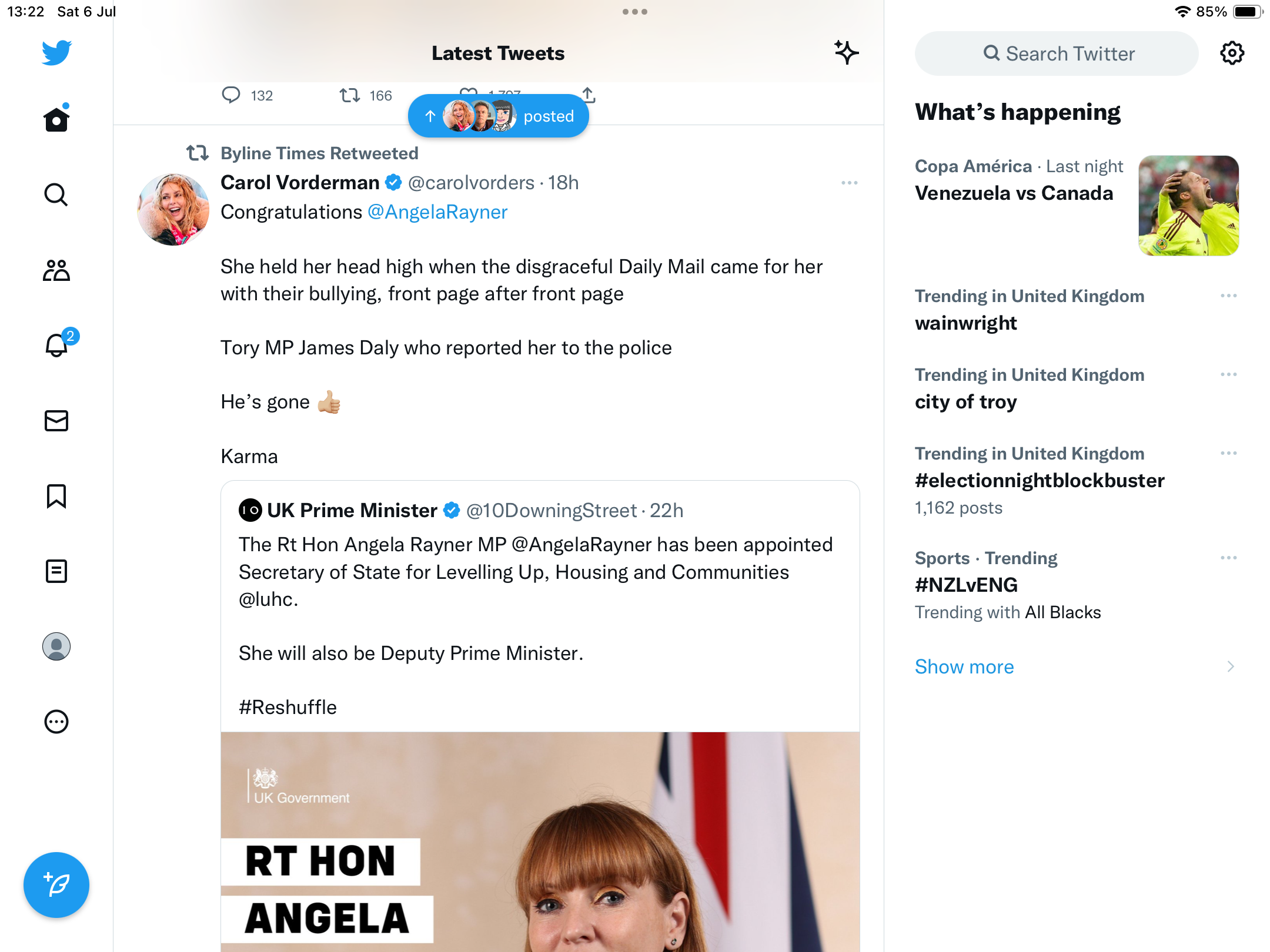
Task: Open the Communities people icon
Action: coord(56,270)
